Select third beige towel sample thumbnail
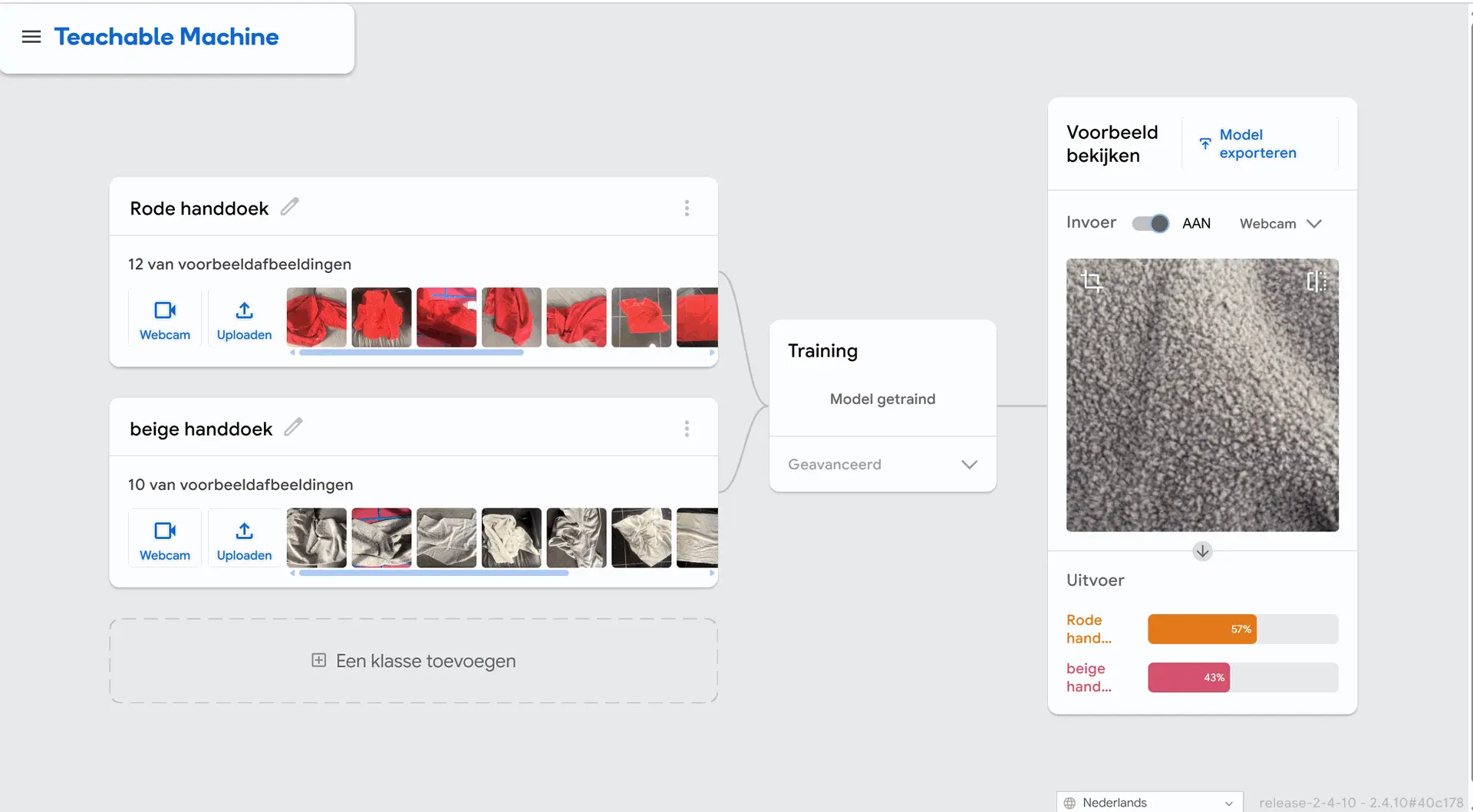Screen dimensions: 1473x812 coord(447,537)
